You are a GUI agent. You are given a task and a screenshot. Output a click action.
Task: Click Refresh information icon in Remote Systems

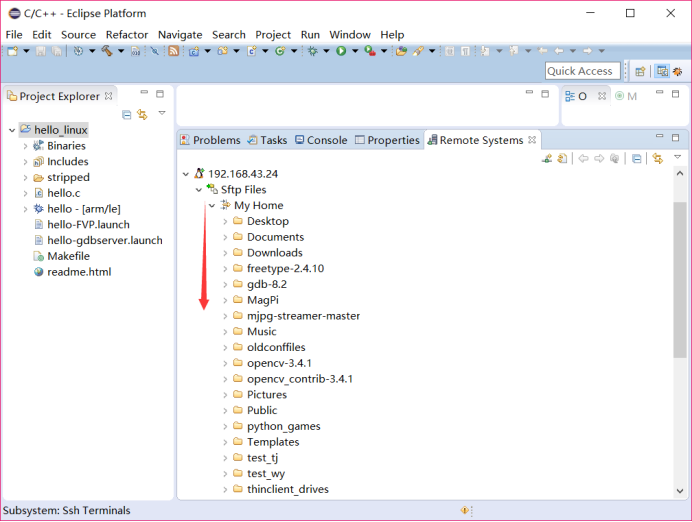562,158
